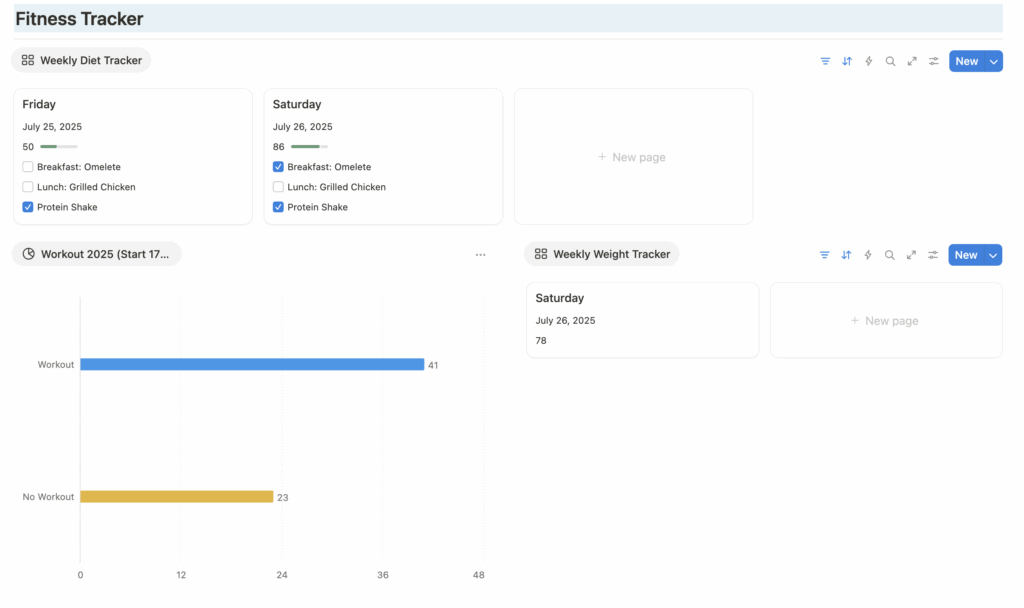This screenshot has width=1024, height=608.
Task: Search the Weekly Diet Tracker database
Action: click(x=890, y=61)
